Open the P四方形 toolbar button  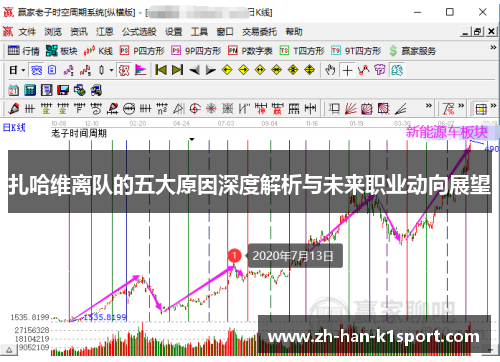(x=142, y=51)
